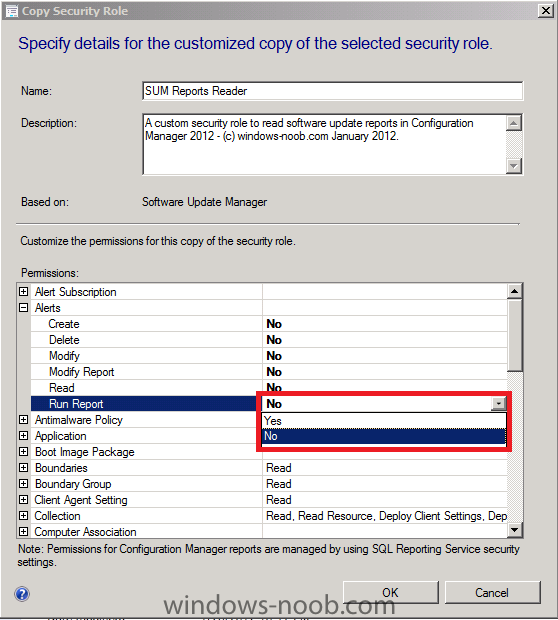The image size is (558, 620).
Task: Expand the Client Agent Setting node
Action: tap(24, 500)
